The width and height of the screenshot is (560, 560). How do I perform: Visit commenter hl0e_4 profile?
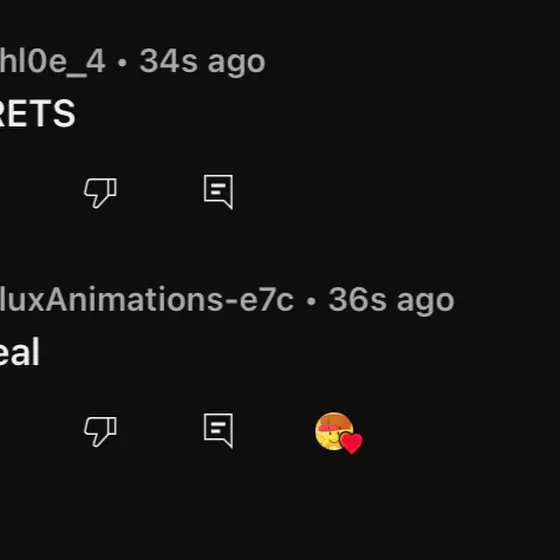[52, 61]
